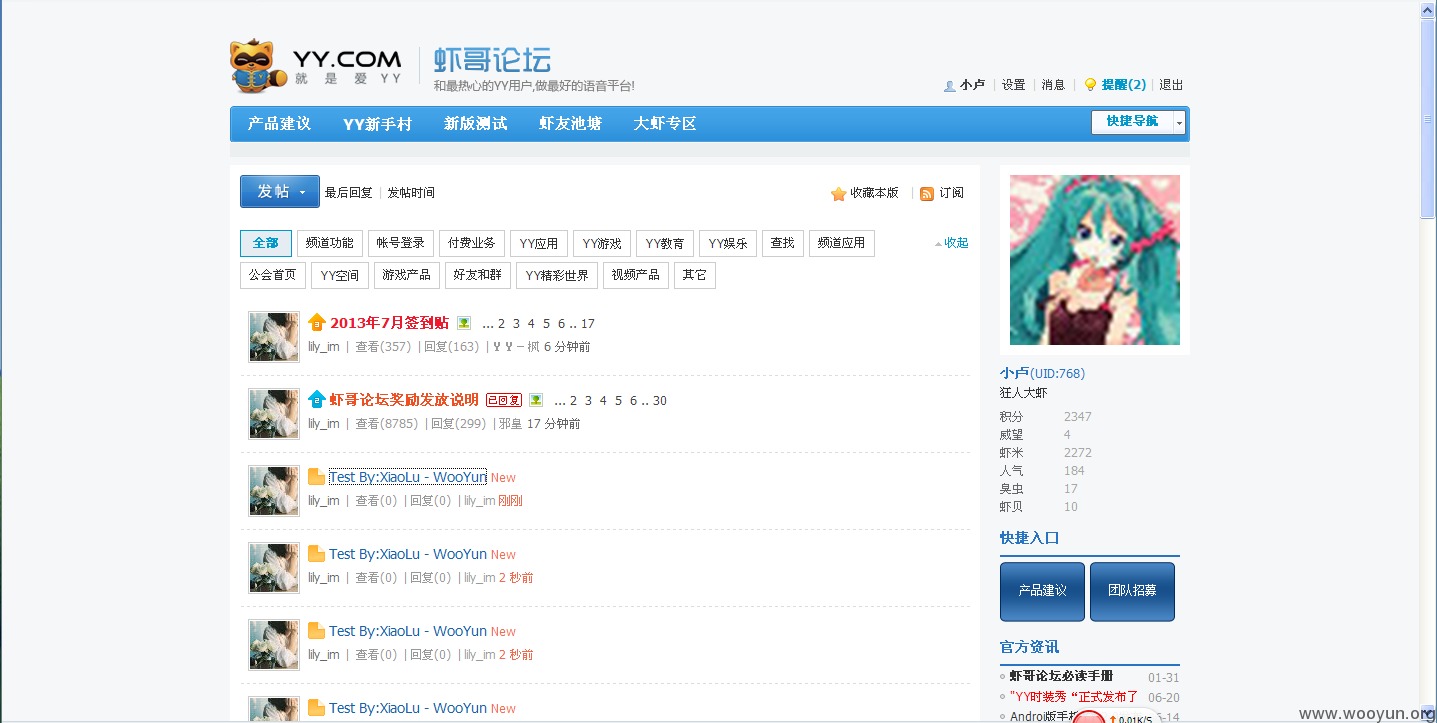This screenshot has height=723, width=1437.
Task: Select the YY精彩世界 category
Action: (x=557, y=275)
